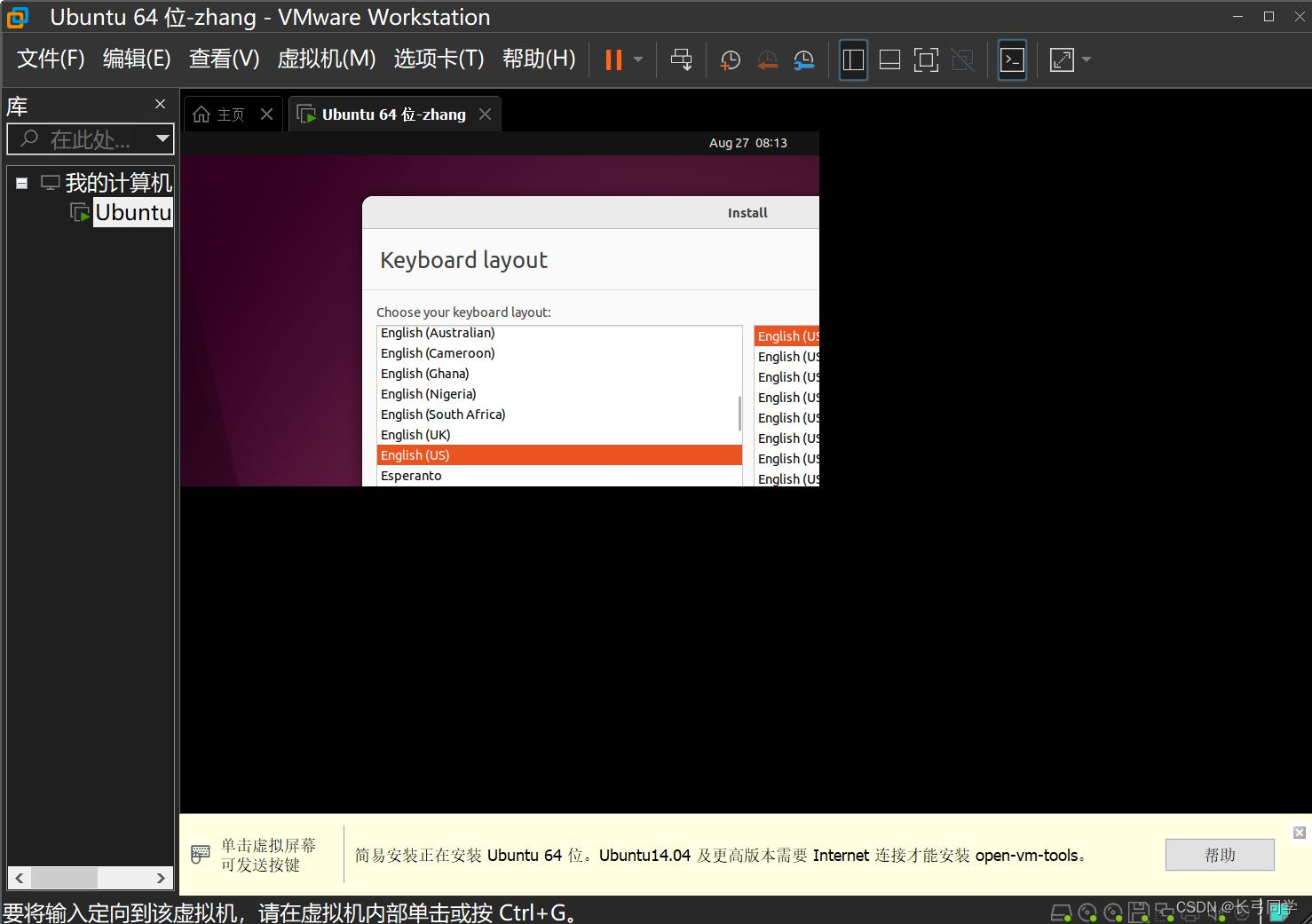
Task: Click the disabled Unity mode icon
Action: pyautogui.click(x=962, y=59)
